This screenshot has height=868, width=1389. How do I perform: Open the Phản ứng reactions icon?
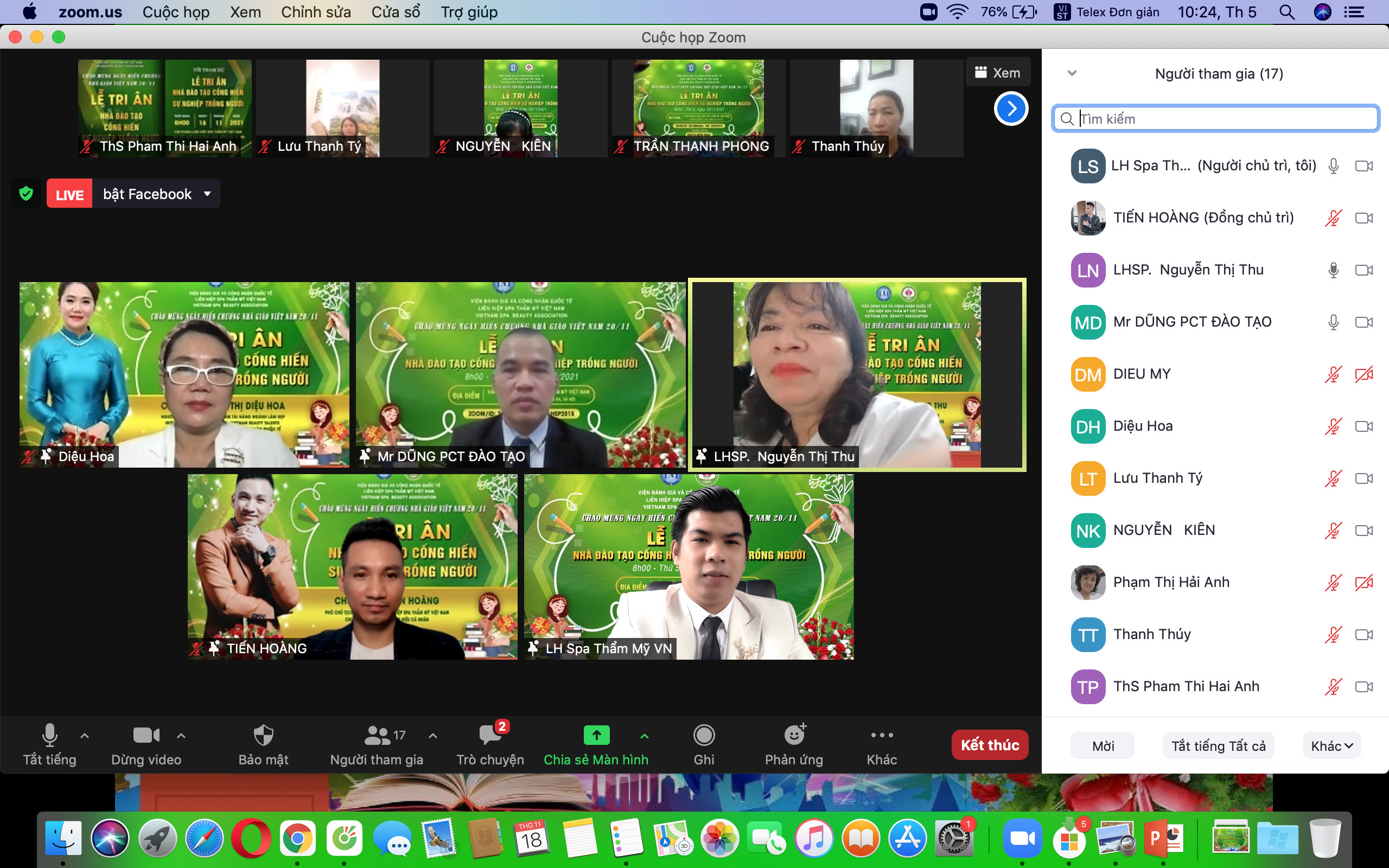[794, 736]
